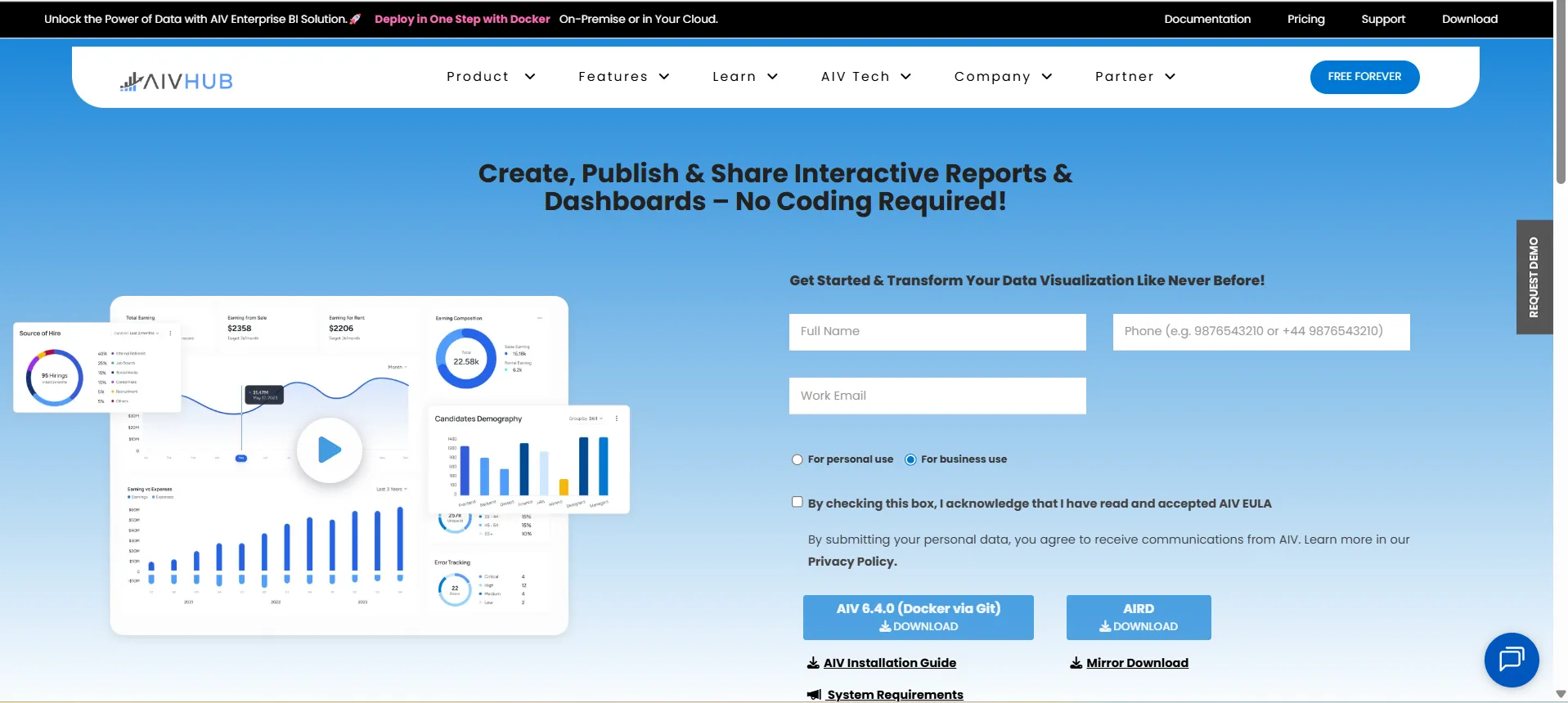Expand the Partner dropdown arrow
The image size is (1568, 703).
pos(1170,77)
